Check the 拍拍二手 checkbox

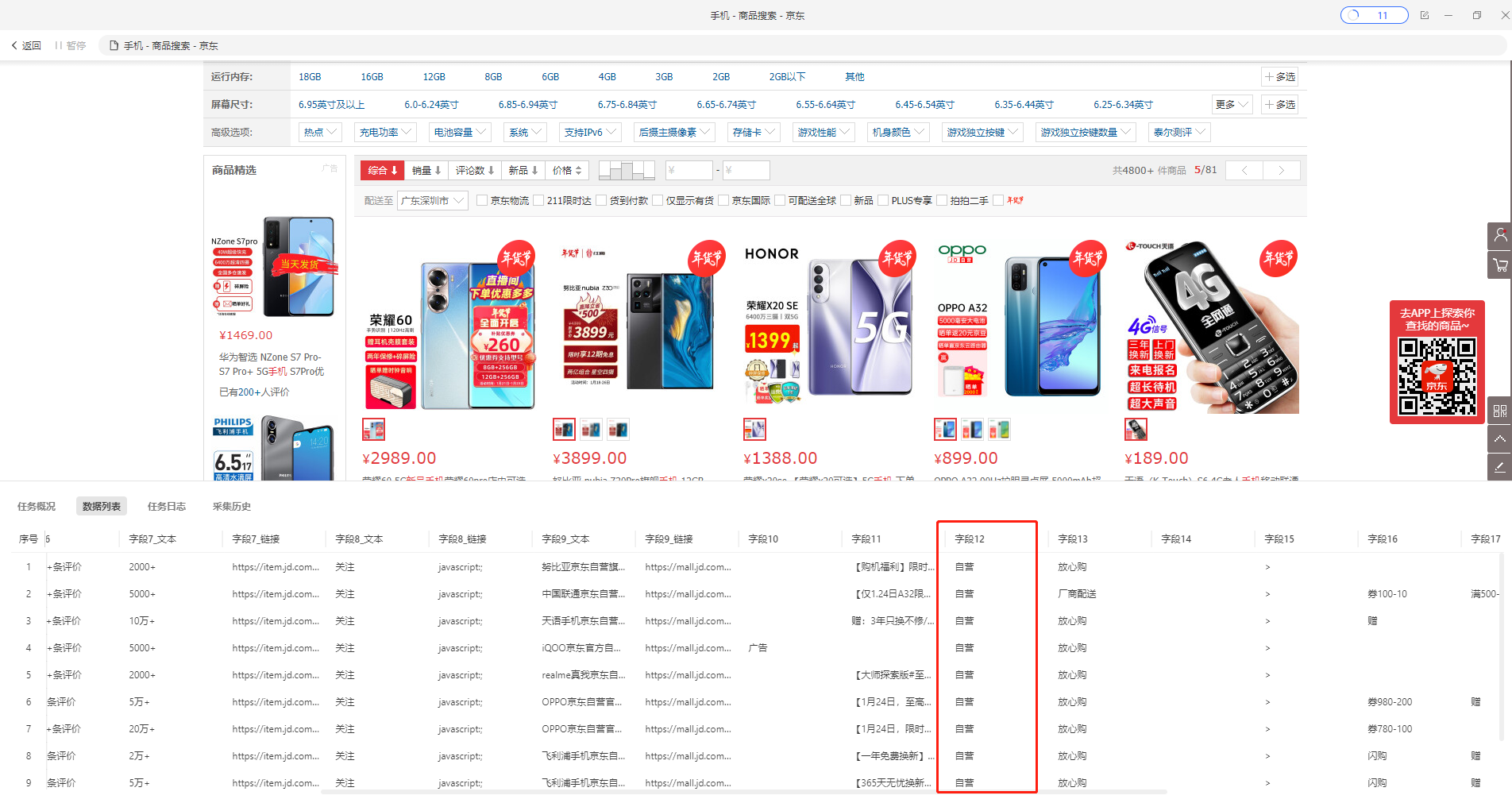coord(943,201)
